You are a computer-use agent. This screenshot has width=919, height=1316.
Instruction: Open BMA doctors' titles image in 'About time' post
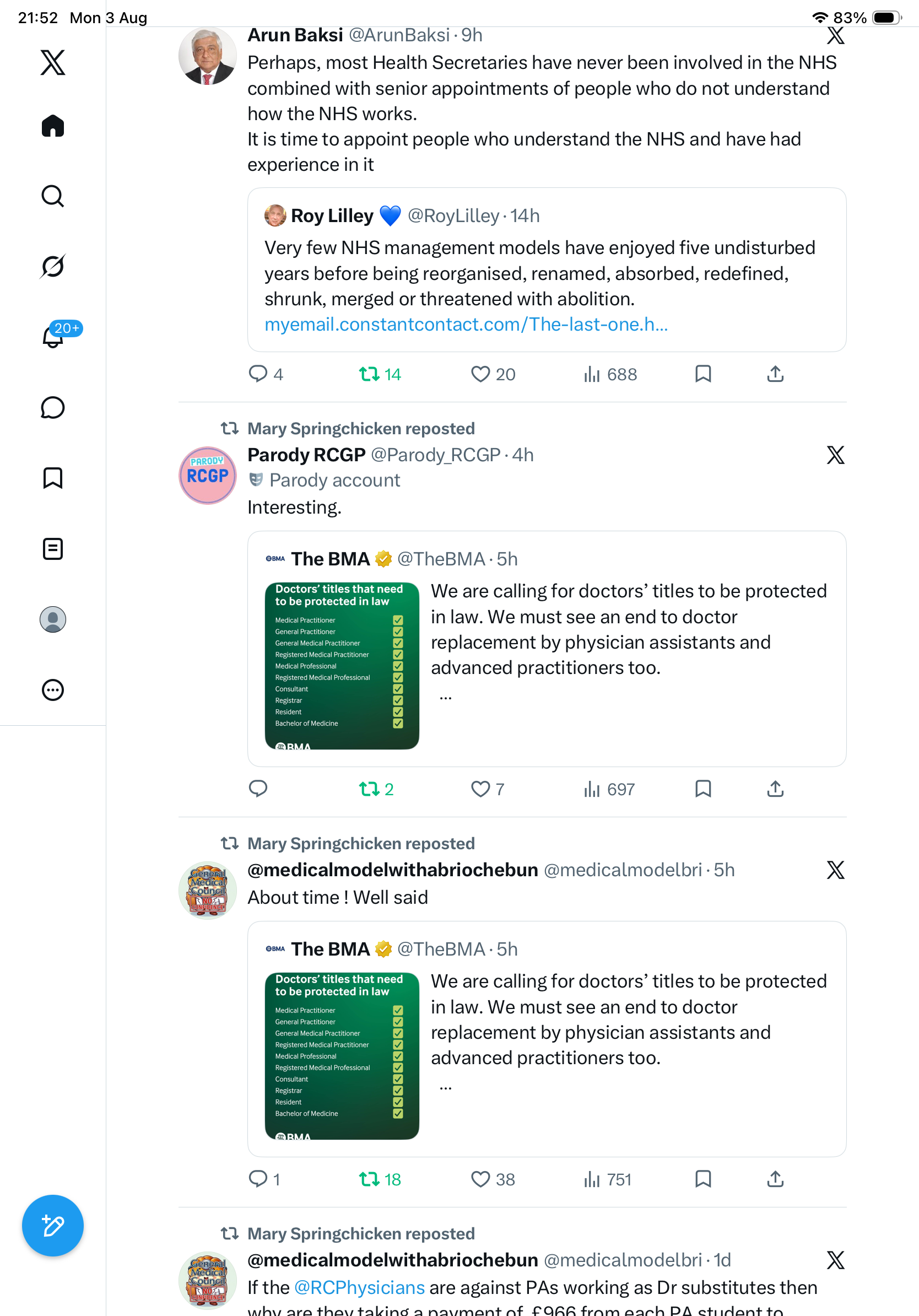pyautogui.click(x=342, y=1056)
